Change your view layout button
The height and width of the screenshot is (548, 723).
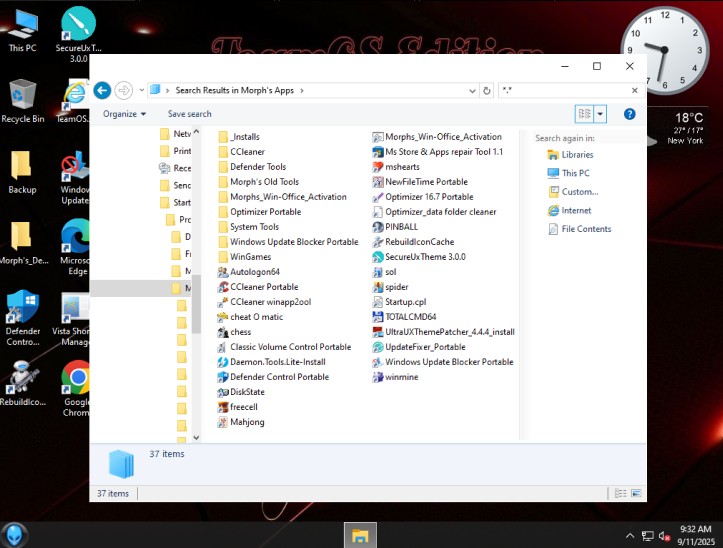(x=585, y=114)
